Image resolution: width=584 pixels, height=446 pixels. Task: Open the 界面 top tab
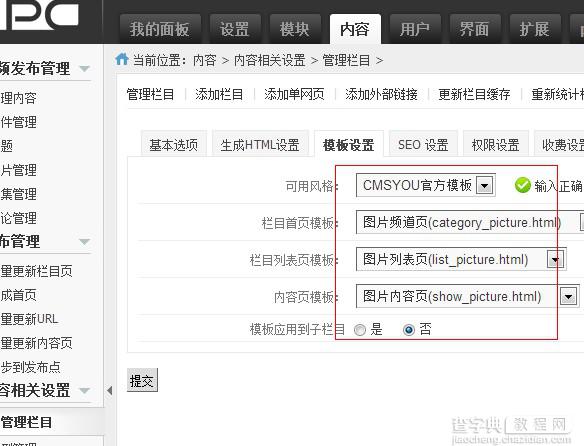pyautogui.click(x=474, y=29)
